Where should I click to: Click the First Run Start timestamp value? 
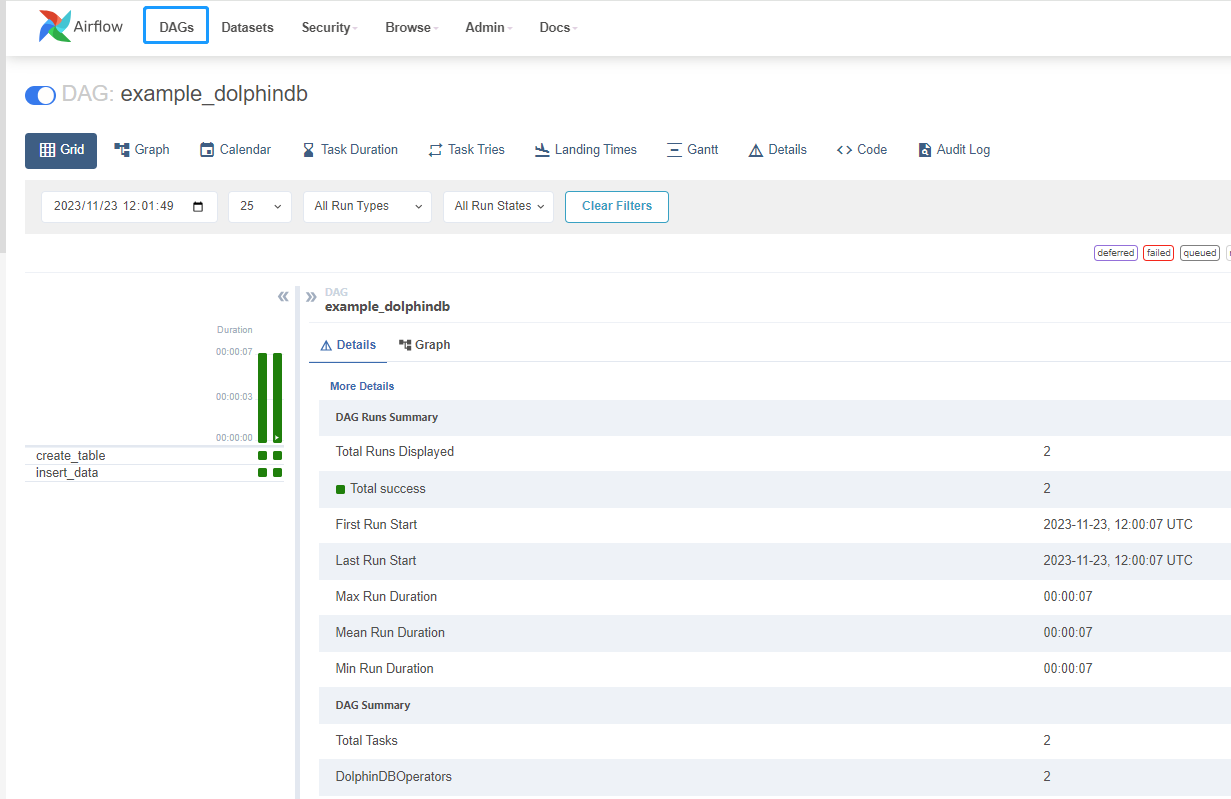1118,525
